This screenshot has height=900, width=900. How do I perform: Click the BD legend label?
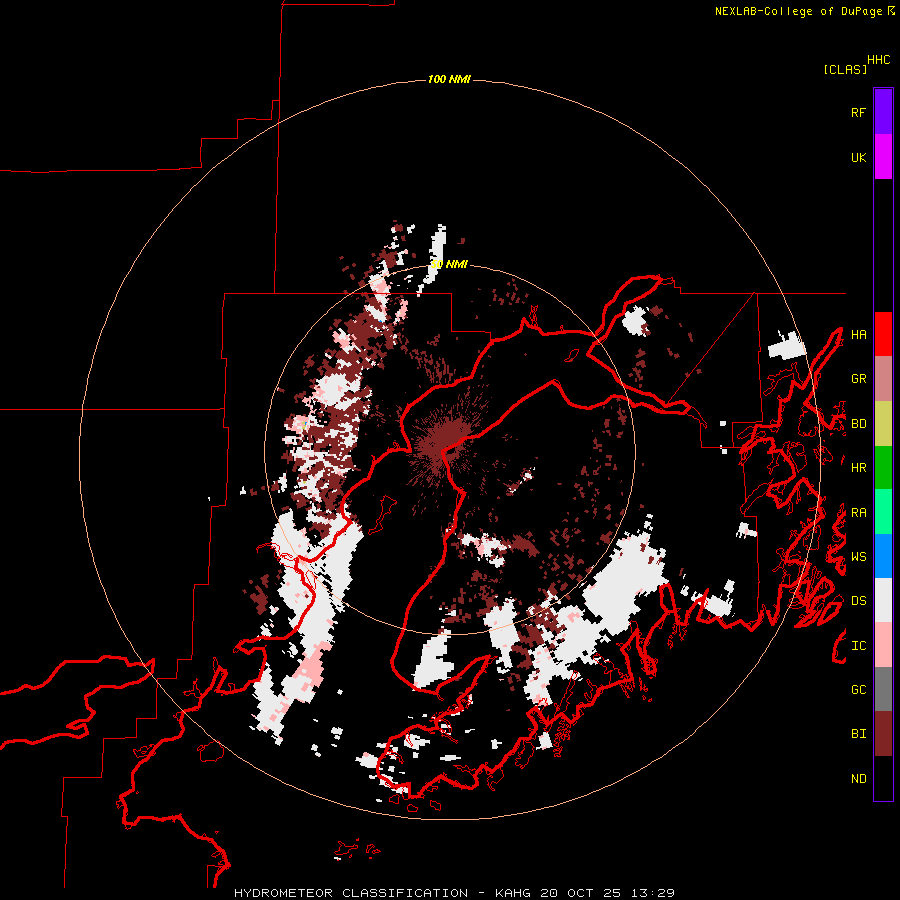coord(858,424)
